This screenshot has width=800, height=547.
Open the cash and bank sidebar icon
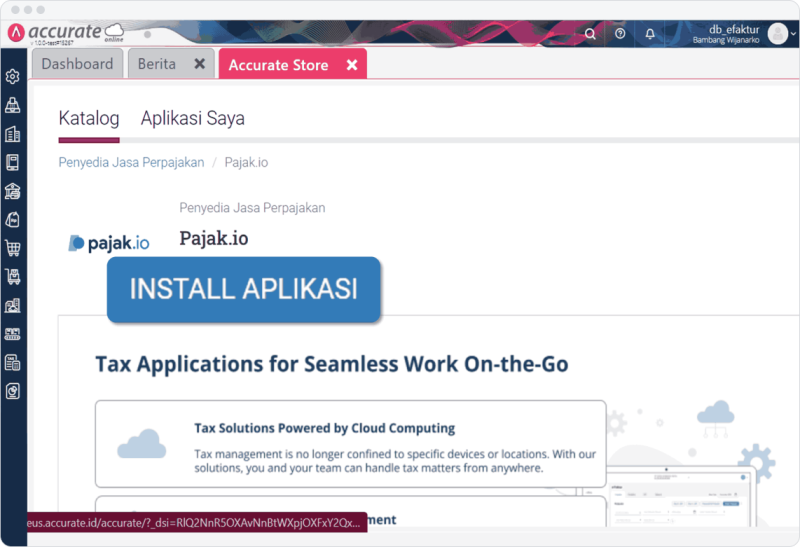[13, 191]
